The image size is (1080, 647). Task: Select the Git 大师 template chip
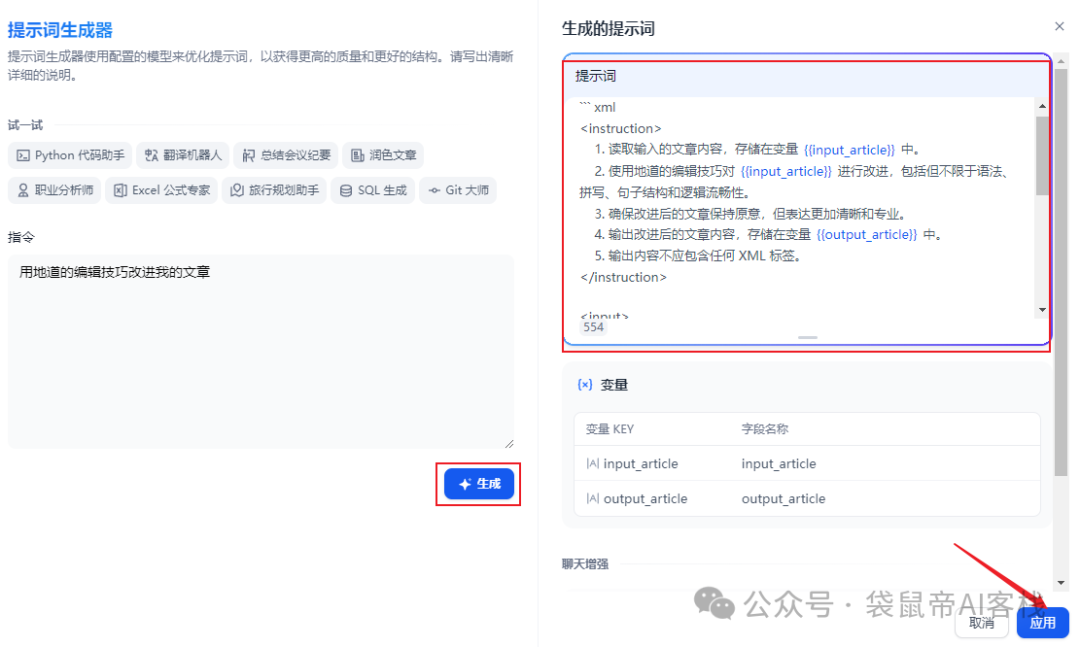coord(458,190)
